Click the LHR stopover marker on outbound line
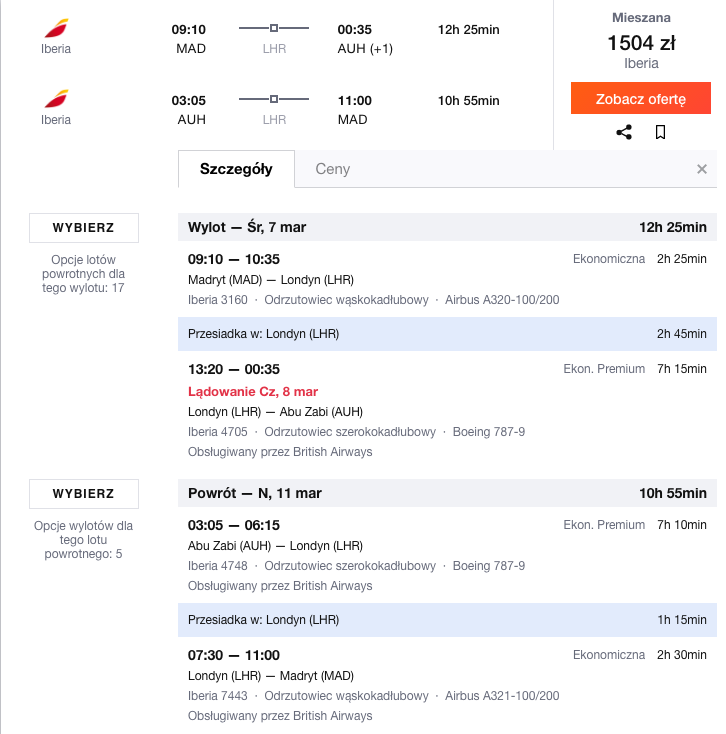 (x=274, y=28)
